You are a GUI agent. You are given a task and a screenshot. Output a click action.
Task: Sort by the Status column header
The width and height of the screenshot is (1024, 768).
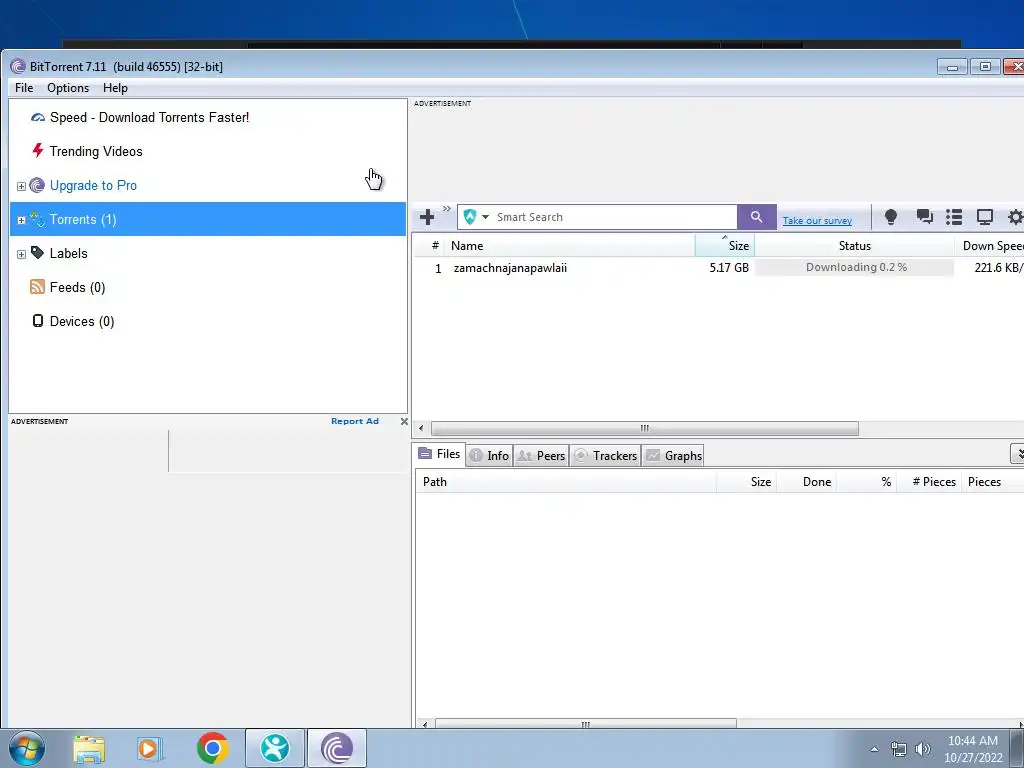[854, 246]
